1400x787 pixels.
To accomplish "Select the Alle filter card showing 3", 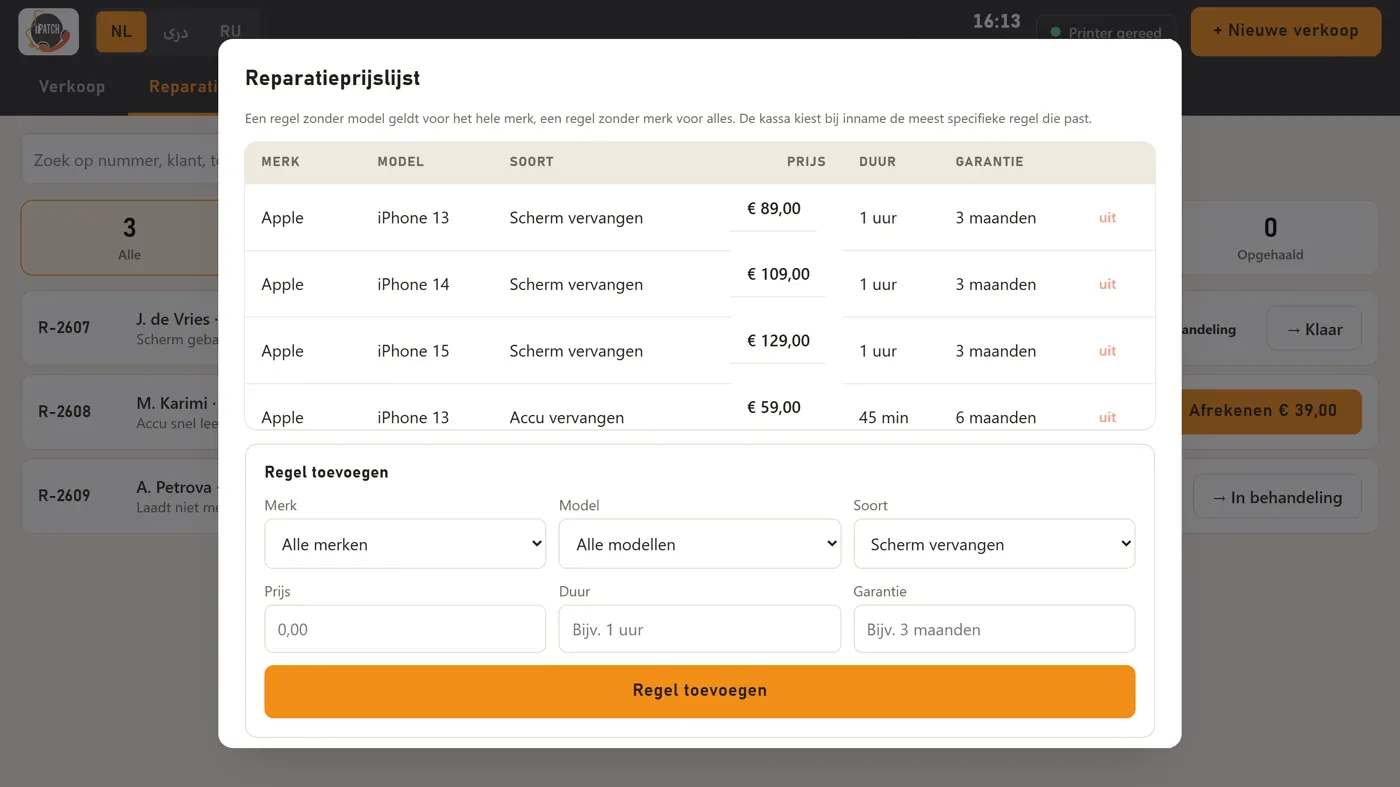I will 121,238.
